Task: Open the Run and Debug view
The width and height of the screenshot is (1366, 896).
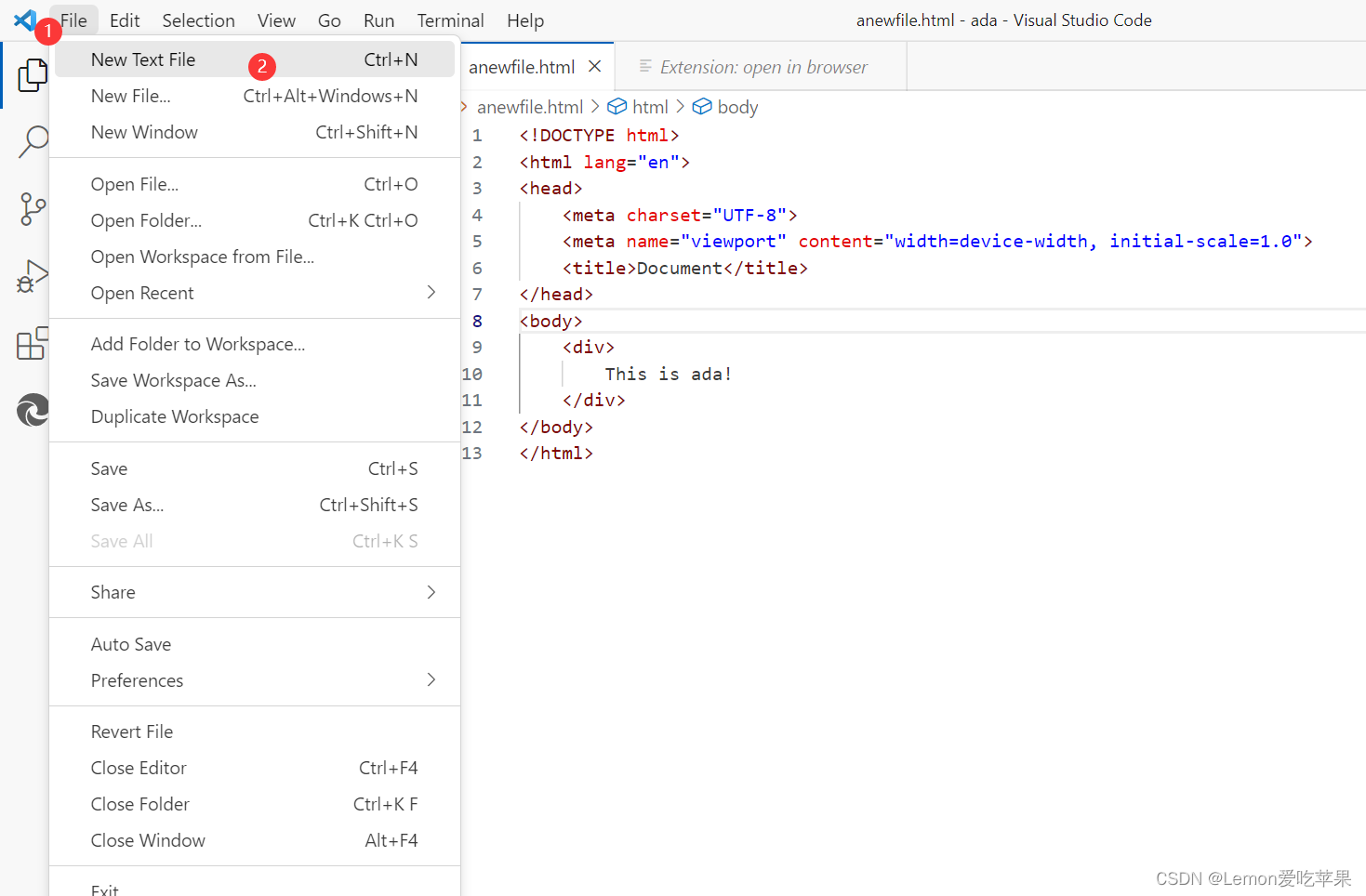Action: point(33,276)
